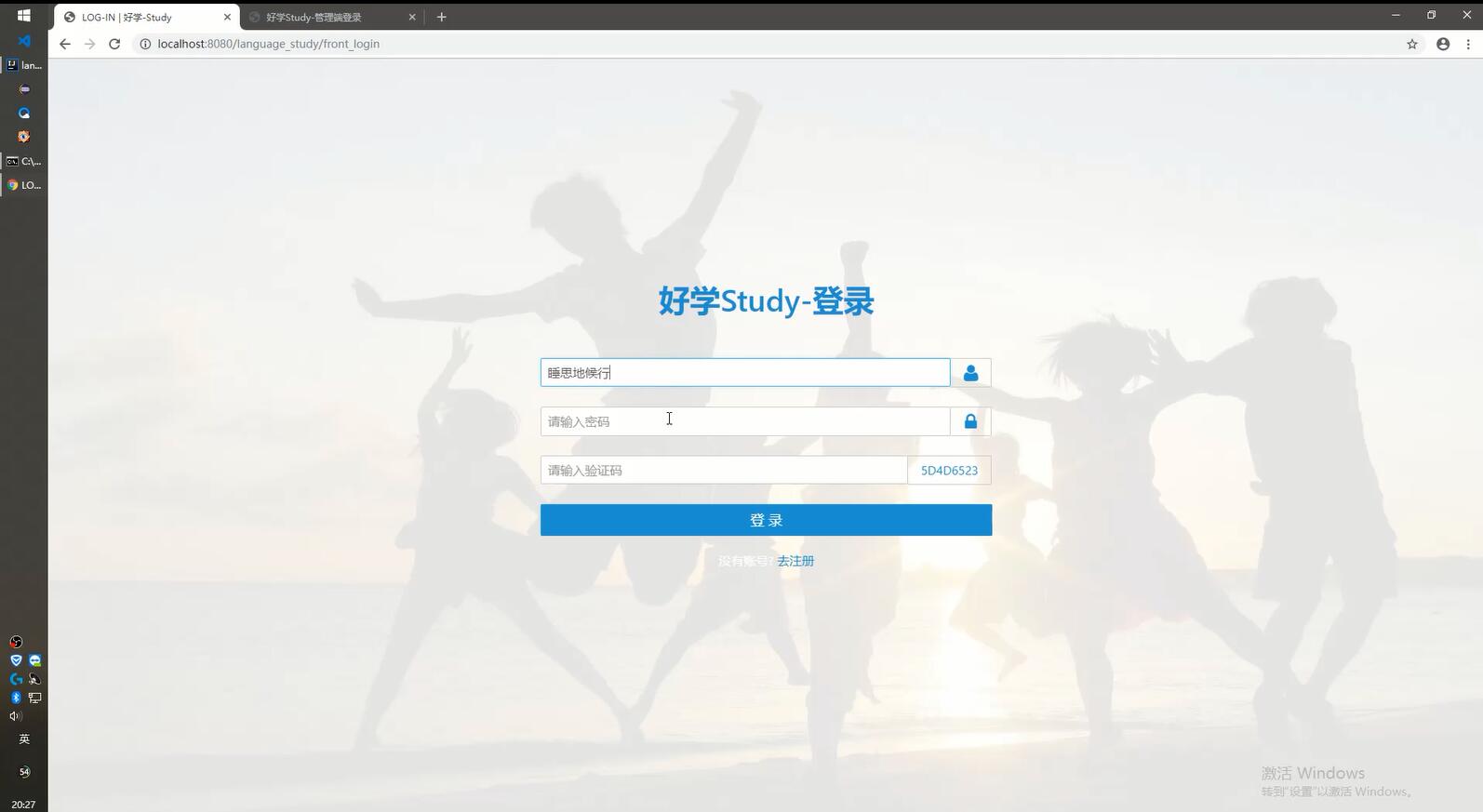
Task: Open a new browser tab
Action: click(442, 17)
